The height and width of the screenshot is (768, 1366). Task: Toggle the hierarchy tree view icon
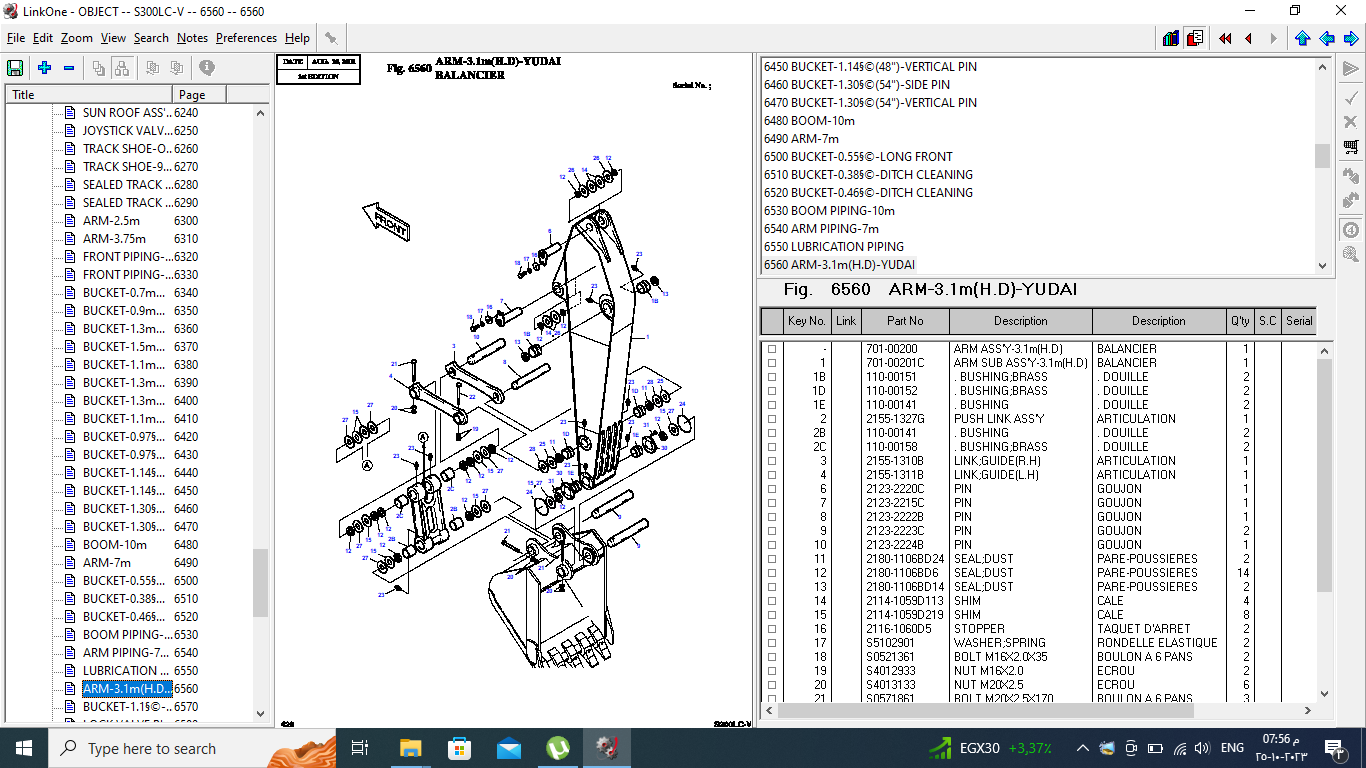point(121,68)
